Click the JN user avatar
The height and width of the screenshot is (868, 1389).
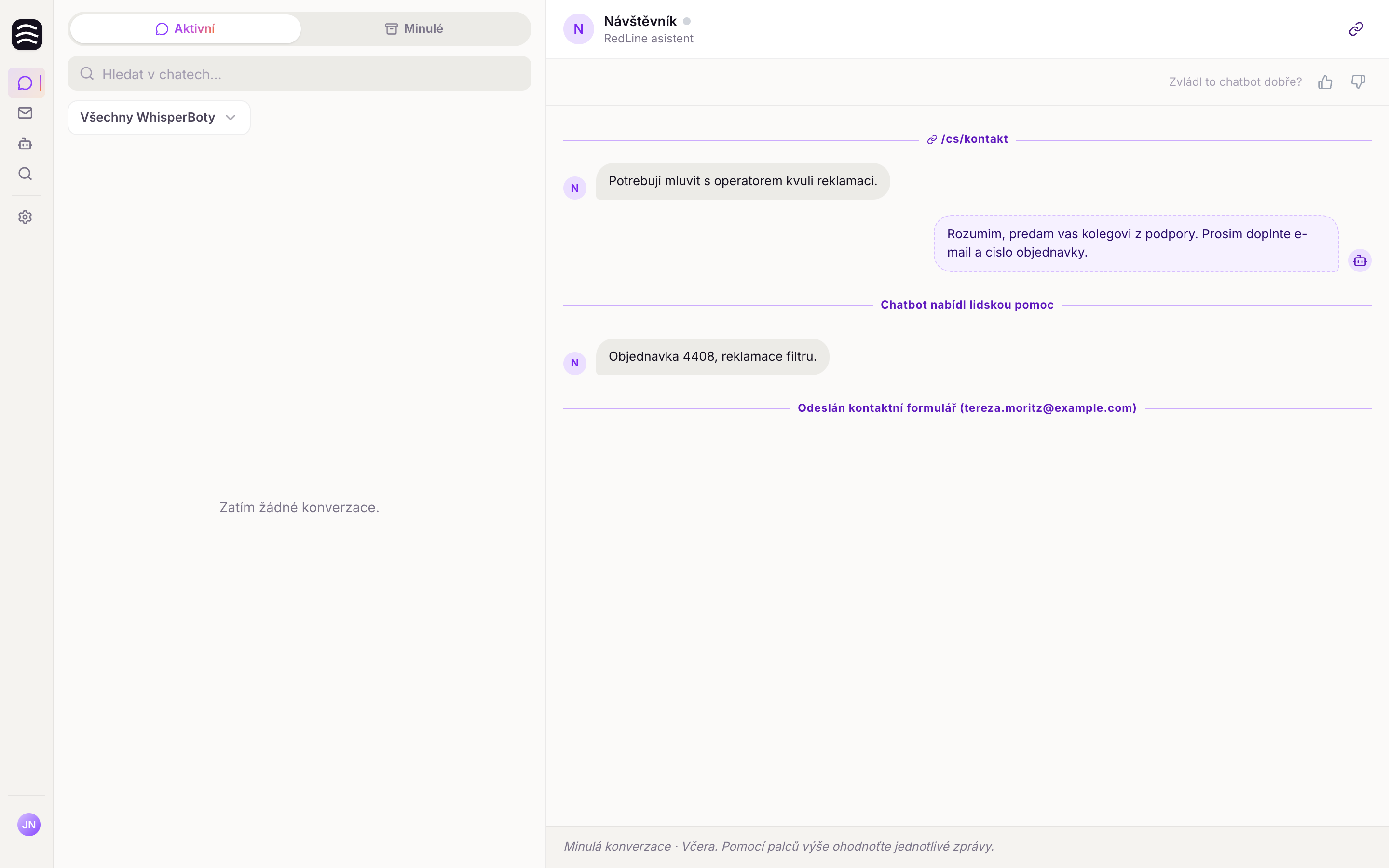pyautogui.click(x=29, y=825)
